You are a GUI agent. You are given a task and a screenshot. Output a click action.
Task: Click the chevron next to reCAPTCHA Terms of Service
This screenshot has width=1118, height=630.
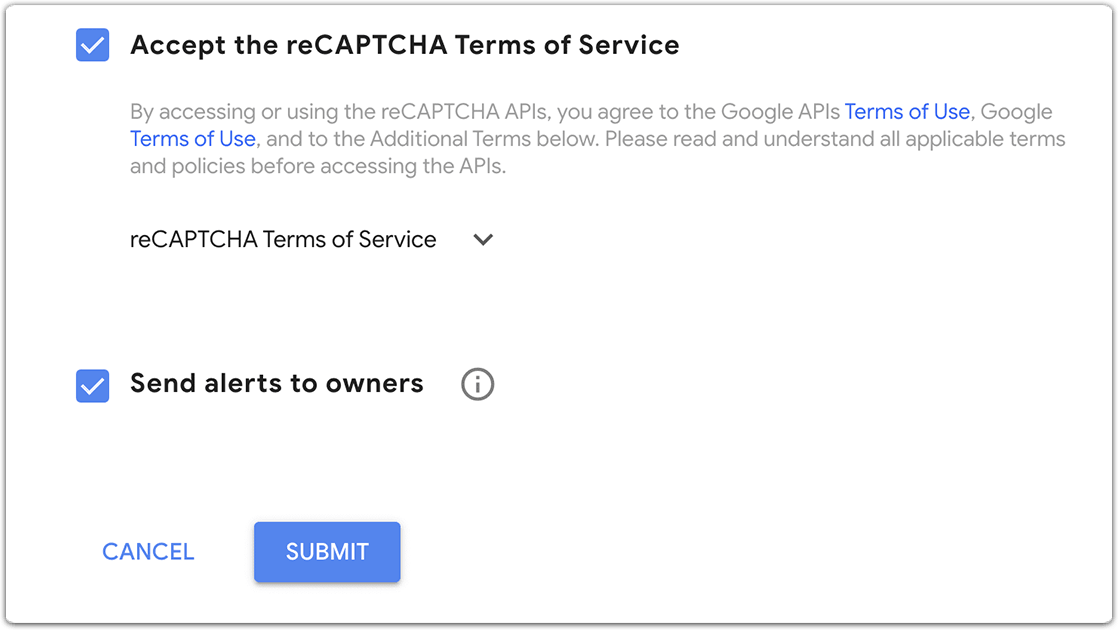(x=483, y=239)
